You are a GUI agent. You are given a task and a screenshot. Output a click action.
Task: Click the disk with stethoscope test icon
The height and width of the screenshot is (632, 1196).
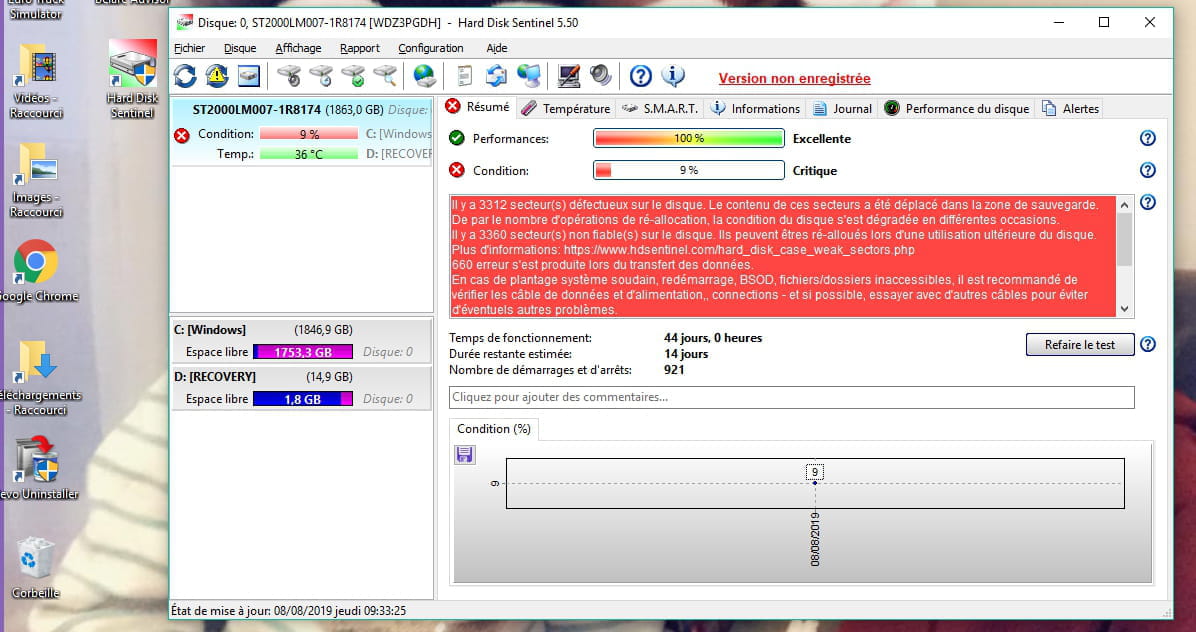289,75
